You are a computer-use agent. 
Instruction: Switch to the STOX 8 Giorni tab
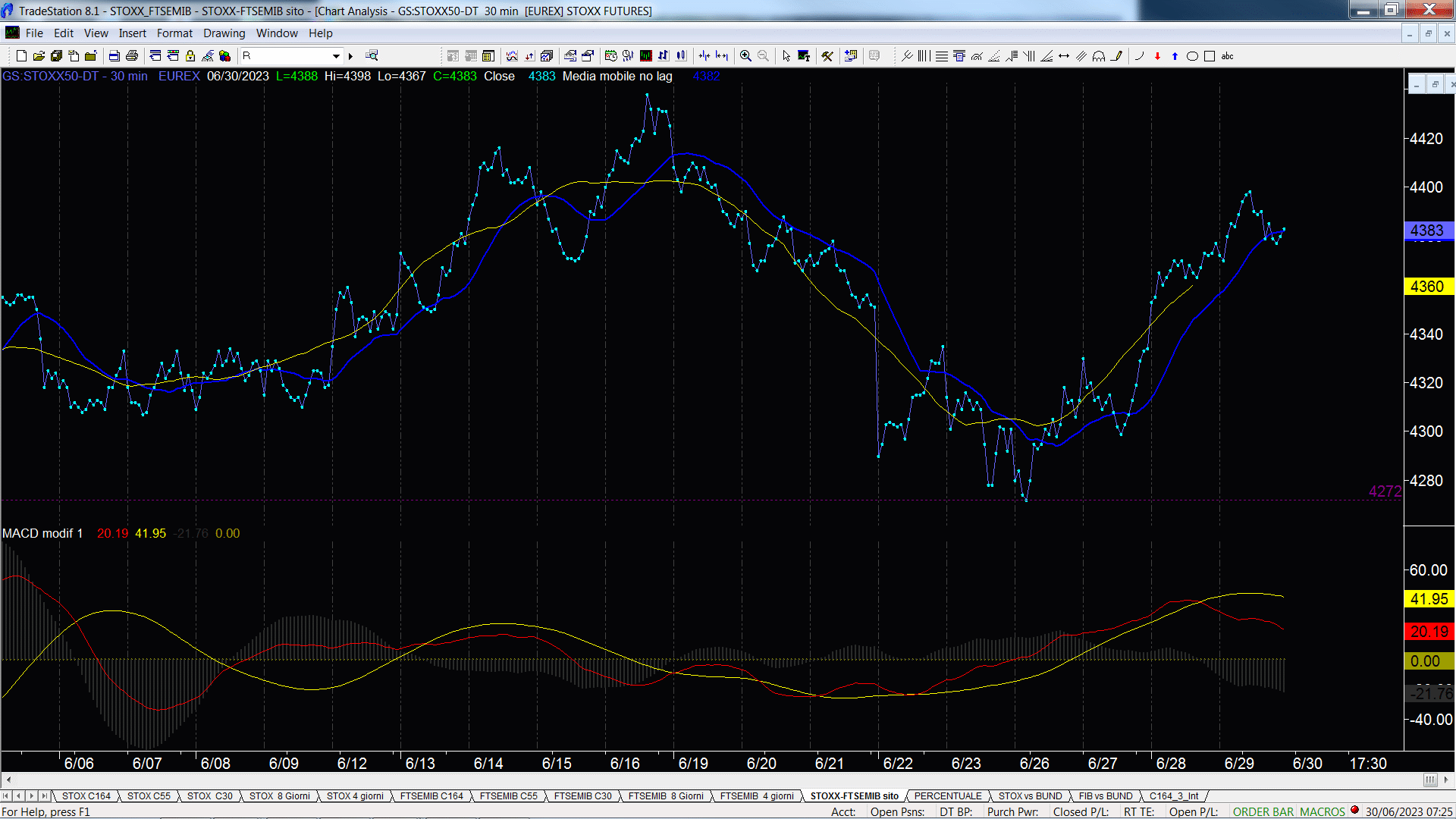pyautogui.click(x=280, y=796)
